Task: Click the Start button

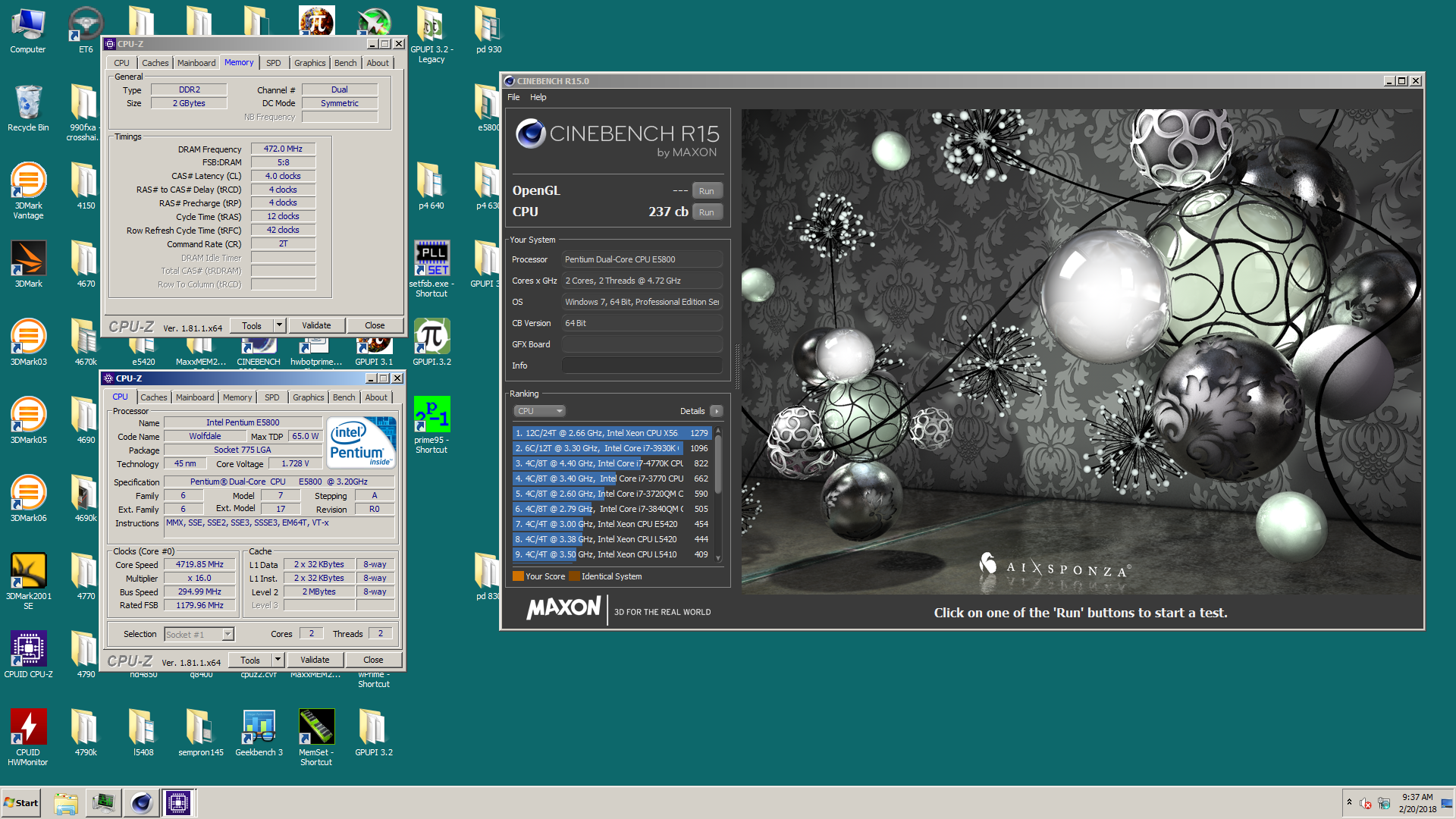Action: (x=21, y=803)
